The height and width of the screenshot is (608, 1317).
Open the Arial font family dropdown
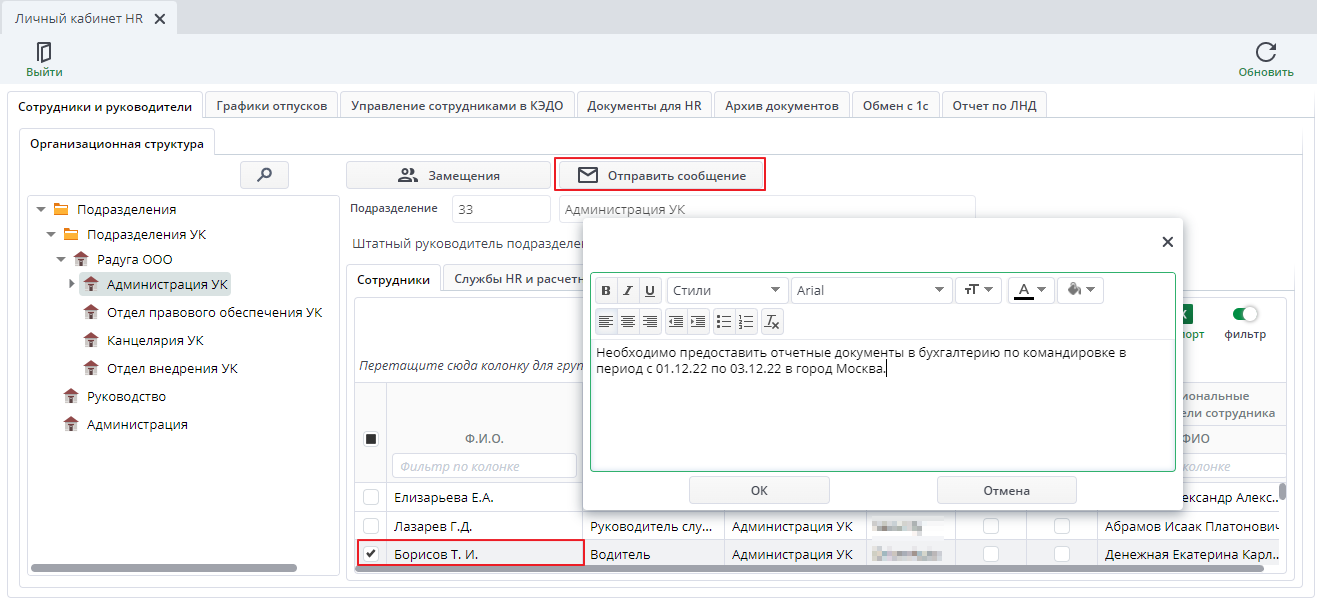(872, 291)
